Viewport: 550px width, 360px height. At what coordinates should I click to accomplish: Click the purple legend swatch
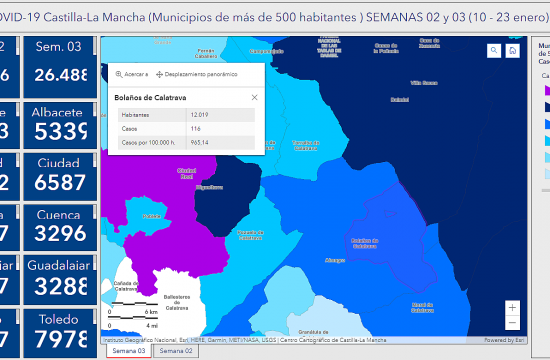(547, 90)
